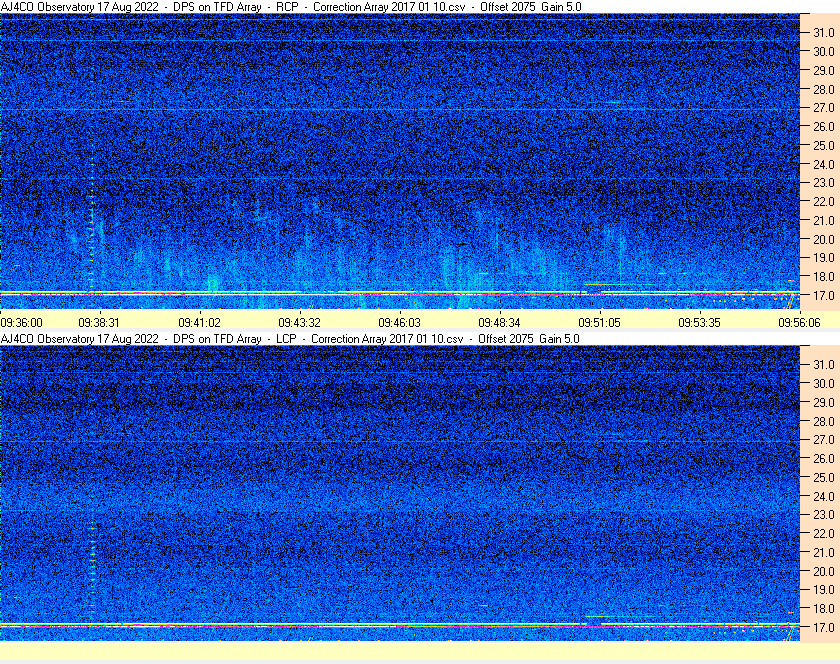This screenshot has height=664, width=840.
Task: Select the 29.0 label on RCP axis
Action: (824, 70)
